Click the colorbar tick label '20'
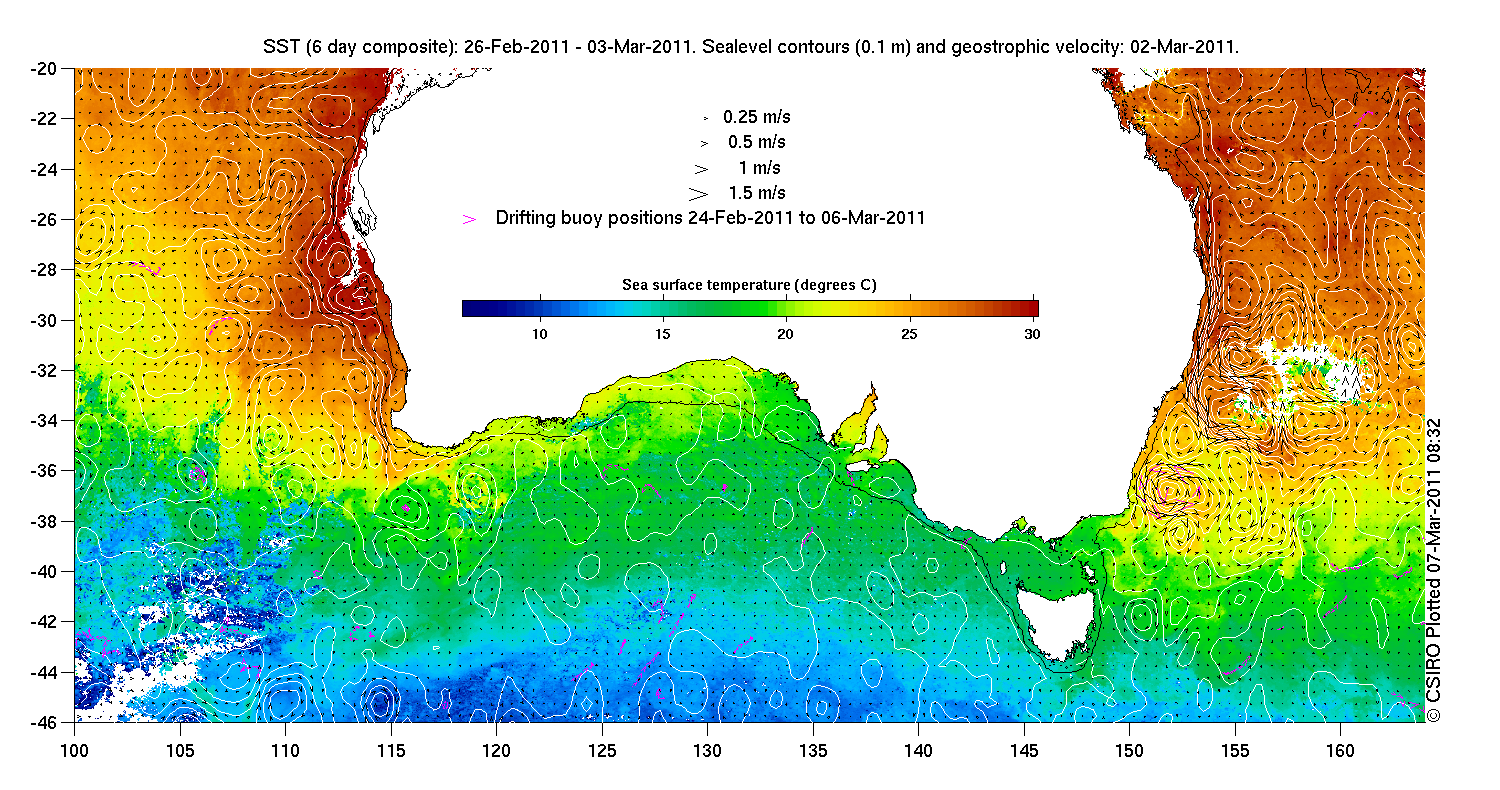Viewport: 1500px width, 790px height. (785, 334)
